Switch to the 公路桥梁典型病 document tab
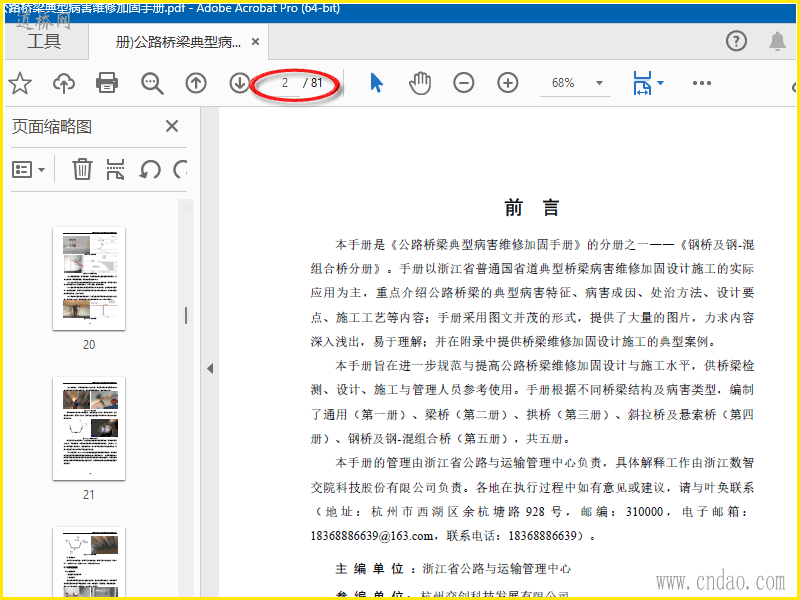This screenshot has width=800, height=600. 178,42
